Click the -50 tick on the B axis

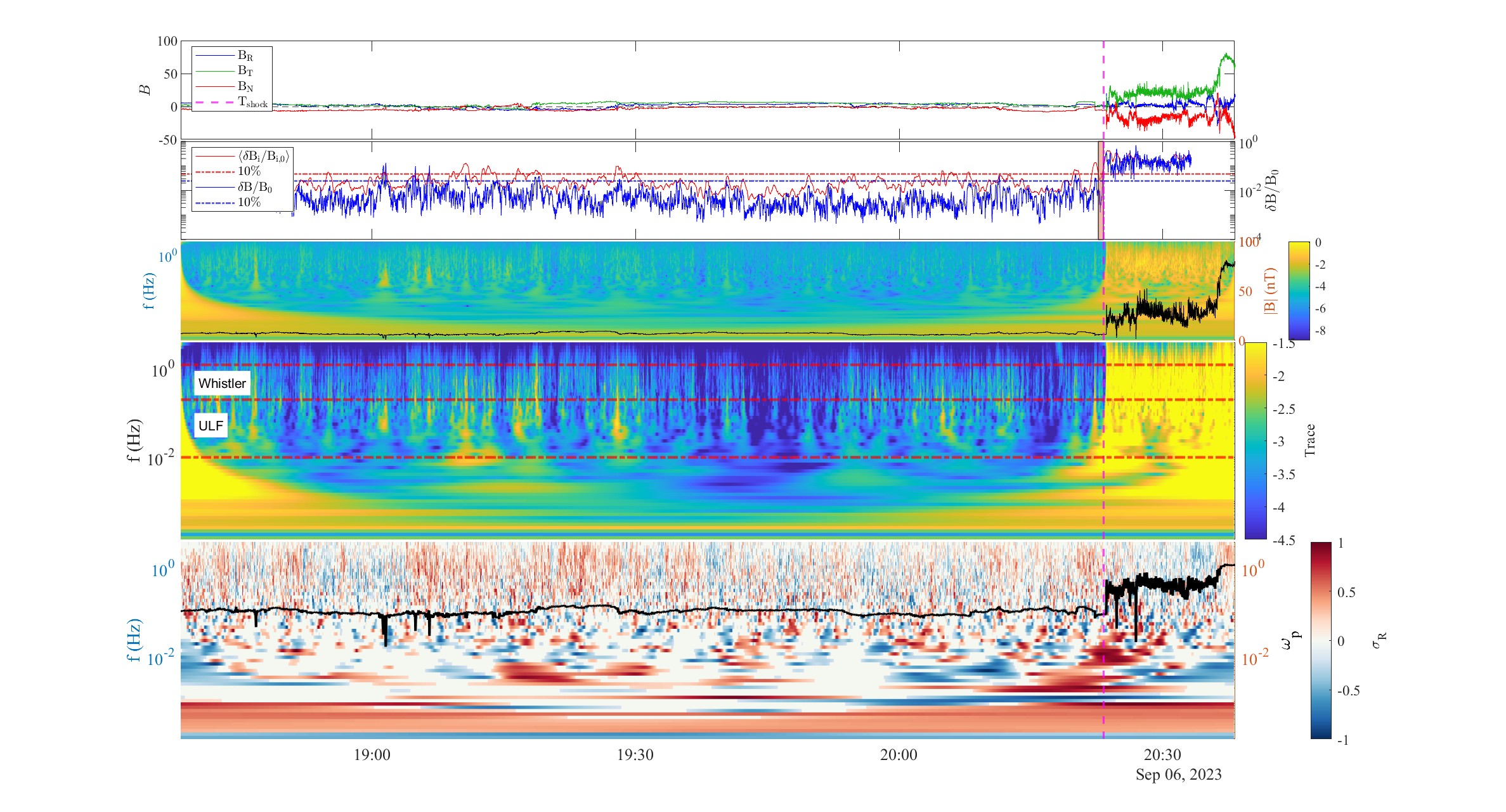point(167,140)
